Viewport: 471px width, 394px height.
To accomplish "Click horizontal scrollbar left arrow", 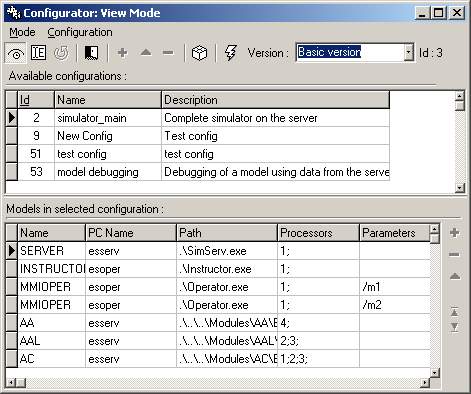I will coord(11,382).
